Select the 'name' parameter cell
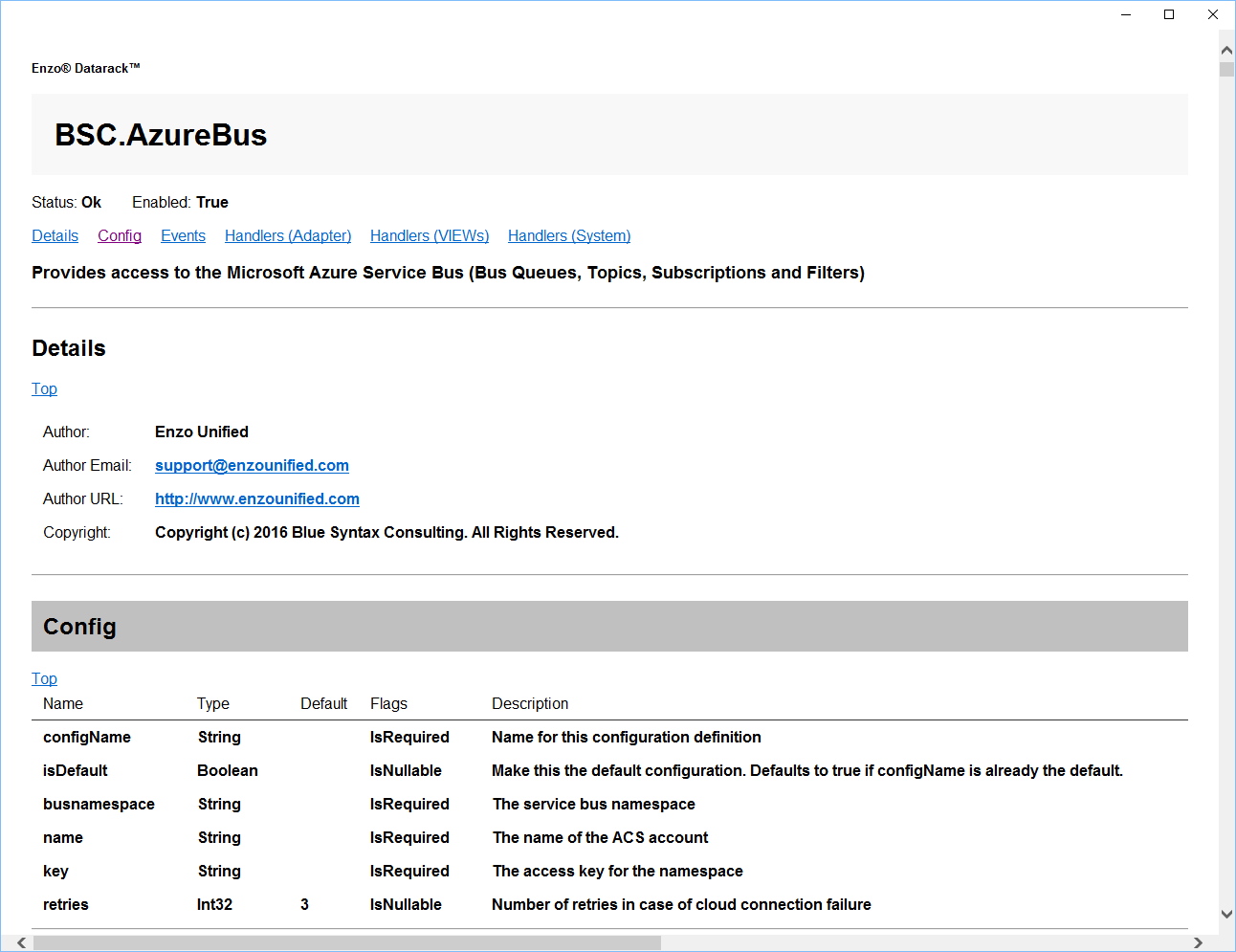Screen dimensions: 1236x952 63,837
